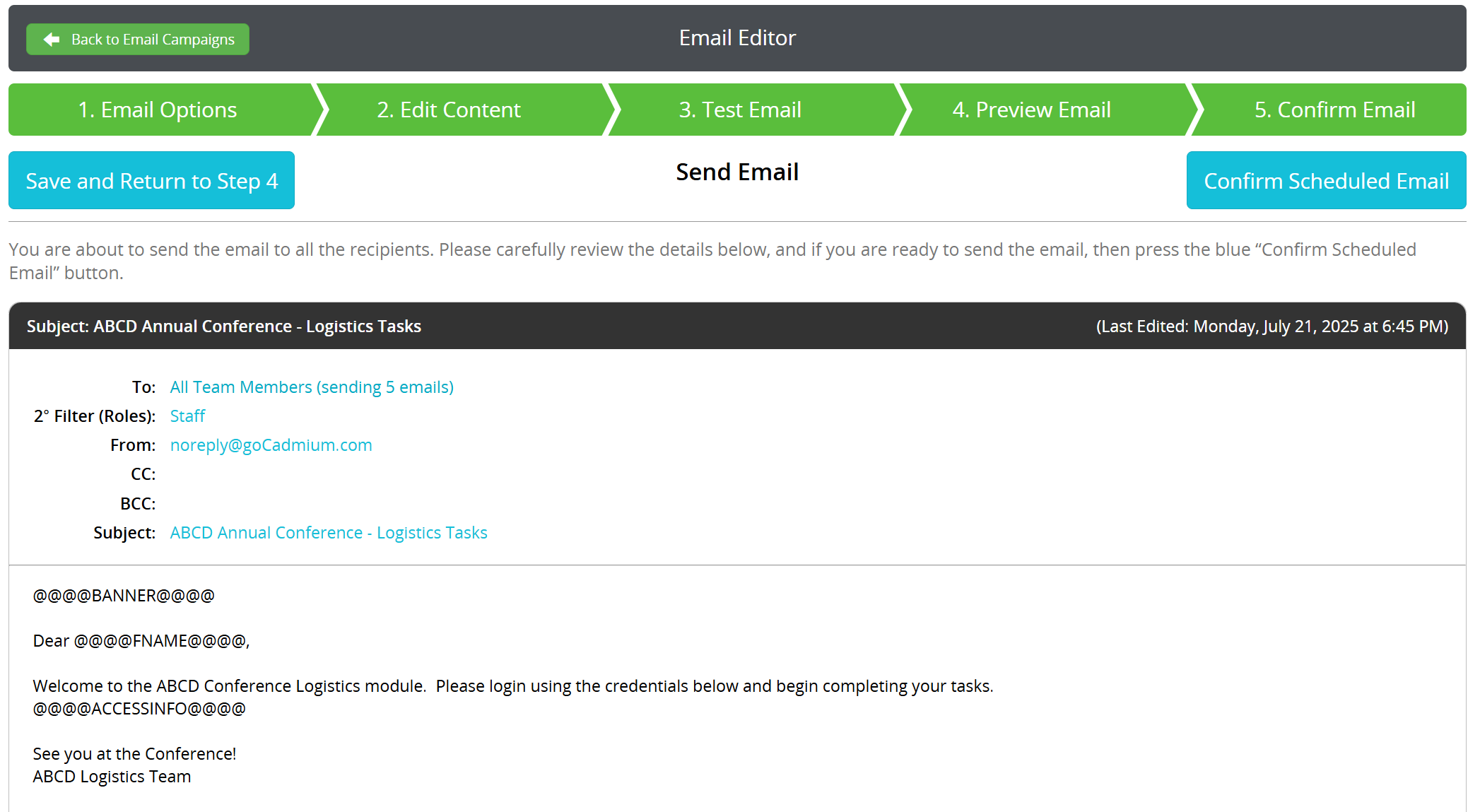The height and width of the screenshot is (812, 1480).
Task: Switch to step 2 Edit Content
Action: pos(448,110)
